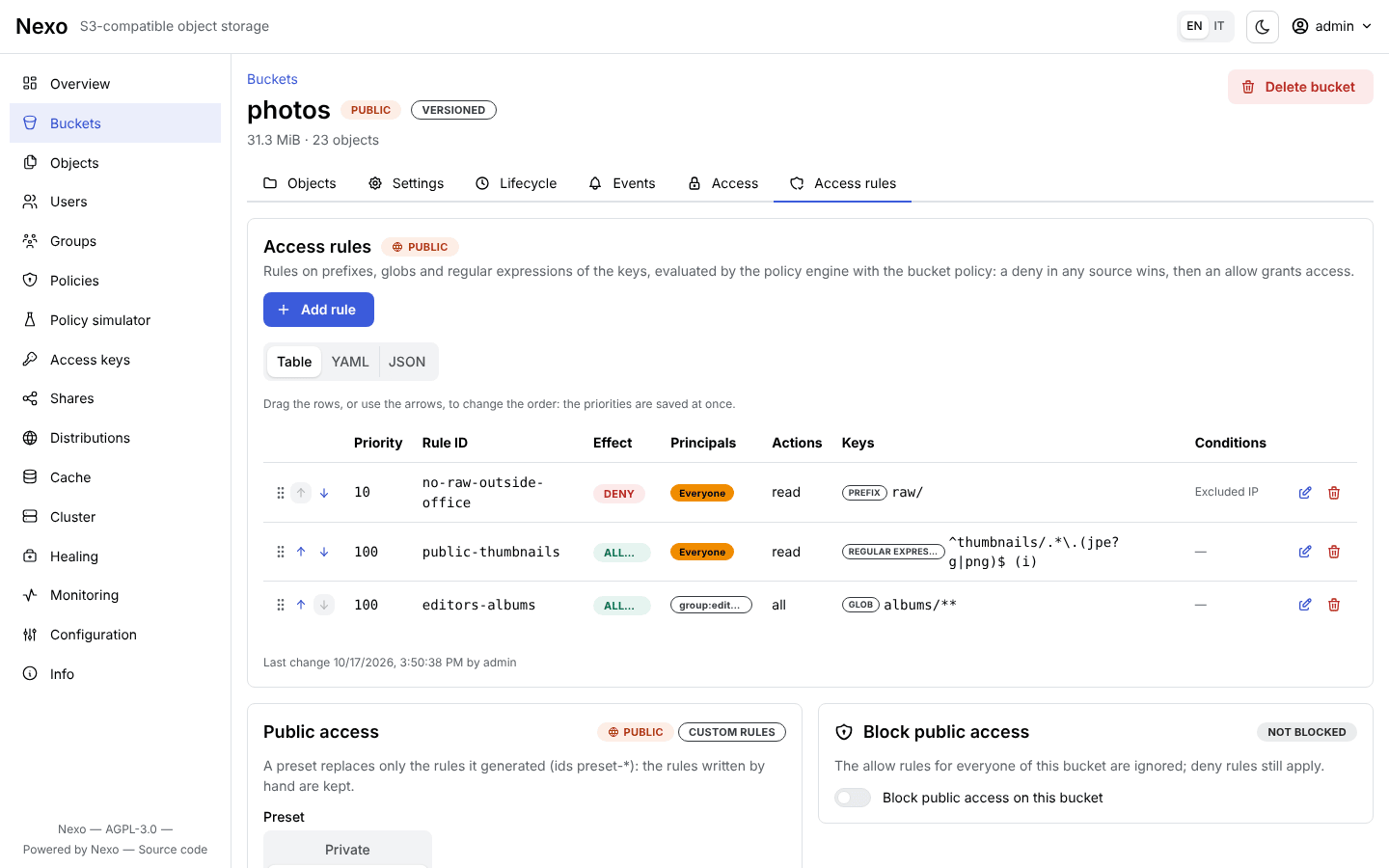Image resolution: width=1389 pixels, height=868 pixels.
Task: Switch language to IT
Action: [x=1219, y=26]
